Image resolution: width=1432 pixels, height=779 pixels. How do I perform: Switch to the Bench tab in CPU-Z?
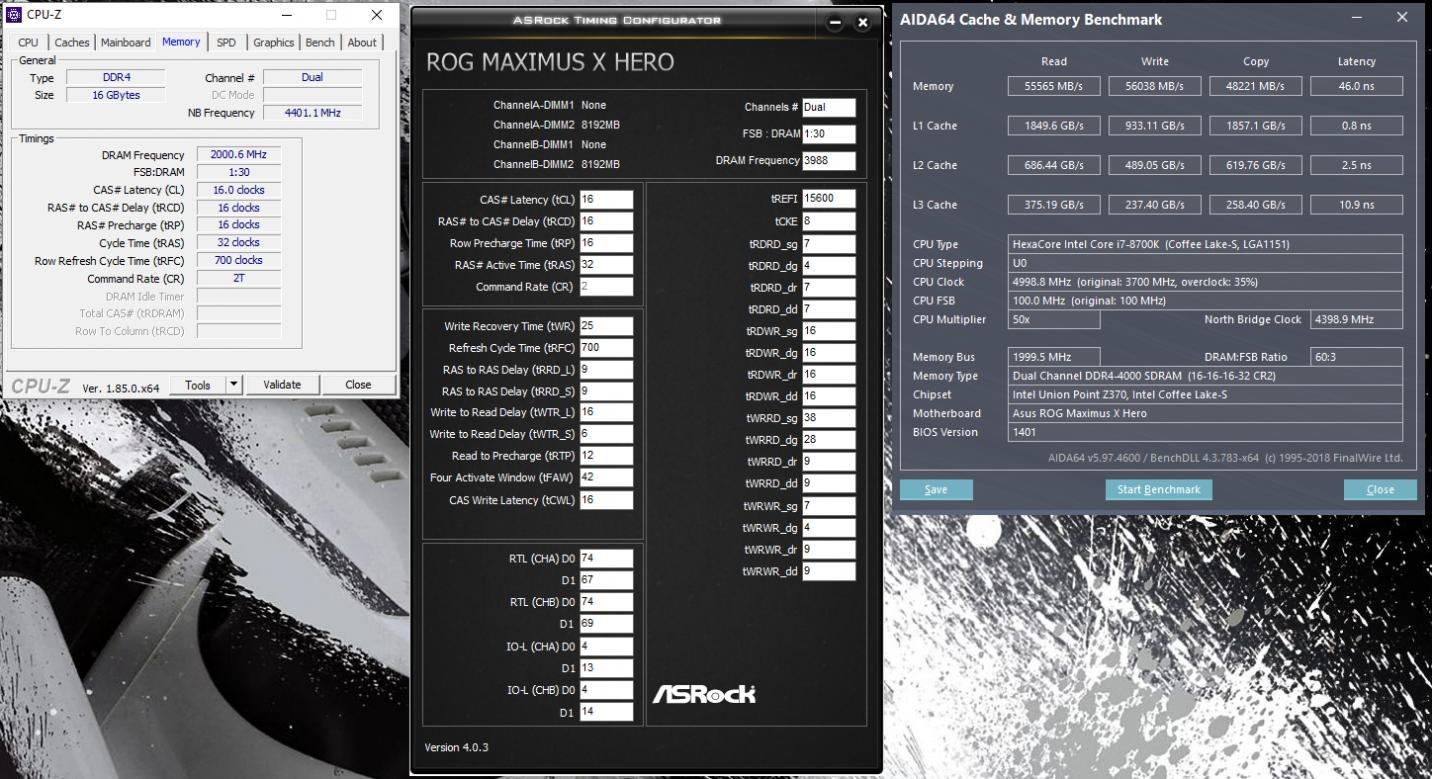pyautogui.click(x=320, y=42)
